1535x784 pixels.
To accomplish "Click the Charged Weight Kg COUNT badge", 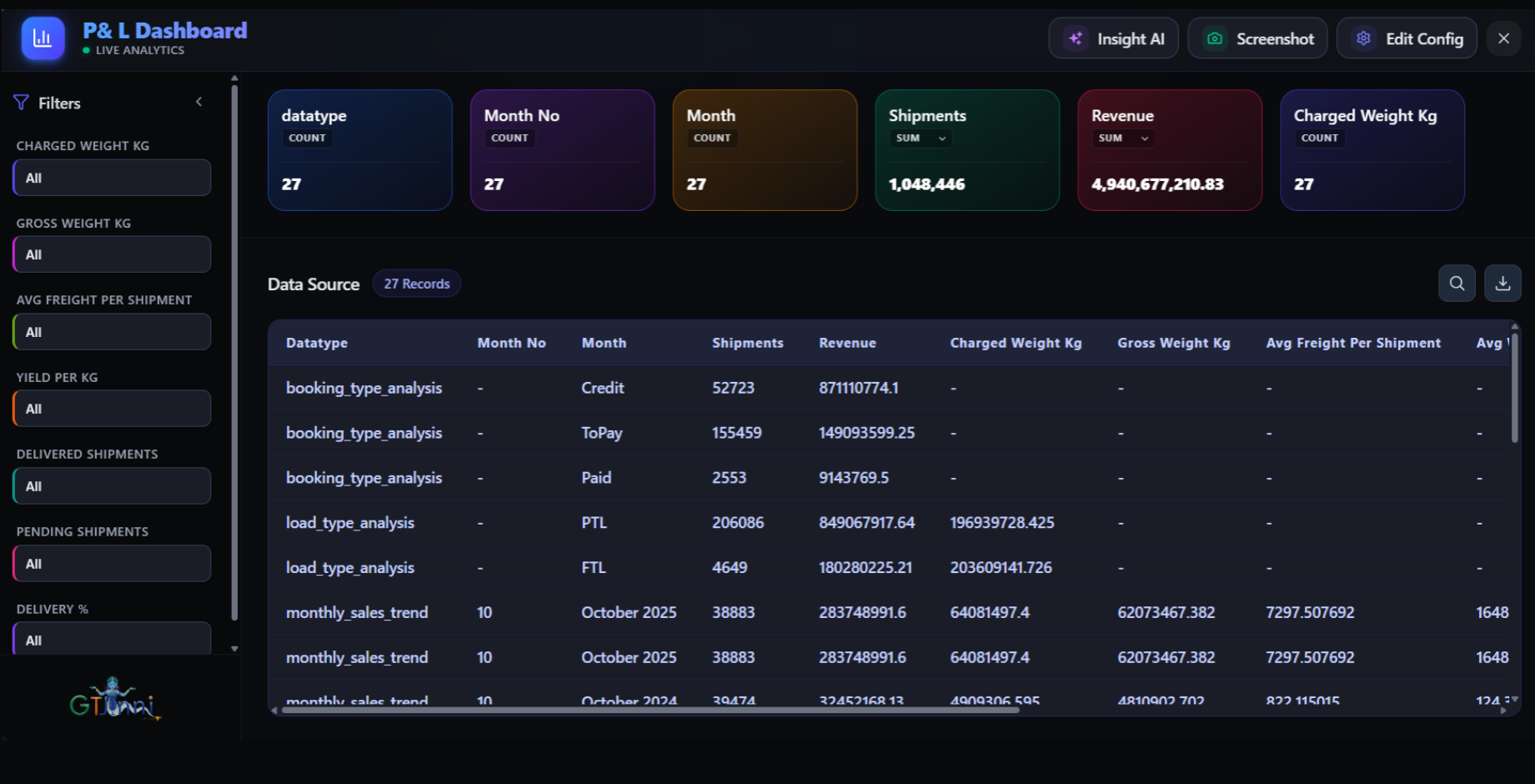I will point(1319,138).
